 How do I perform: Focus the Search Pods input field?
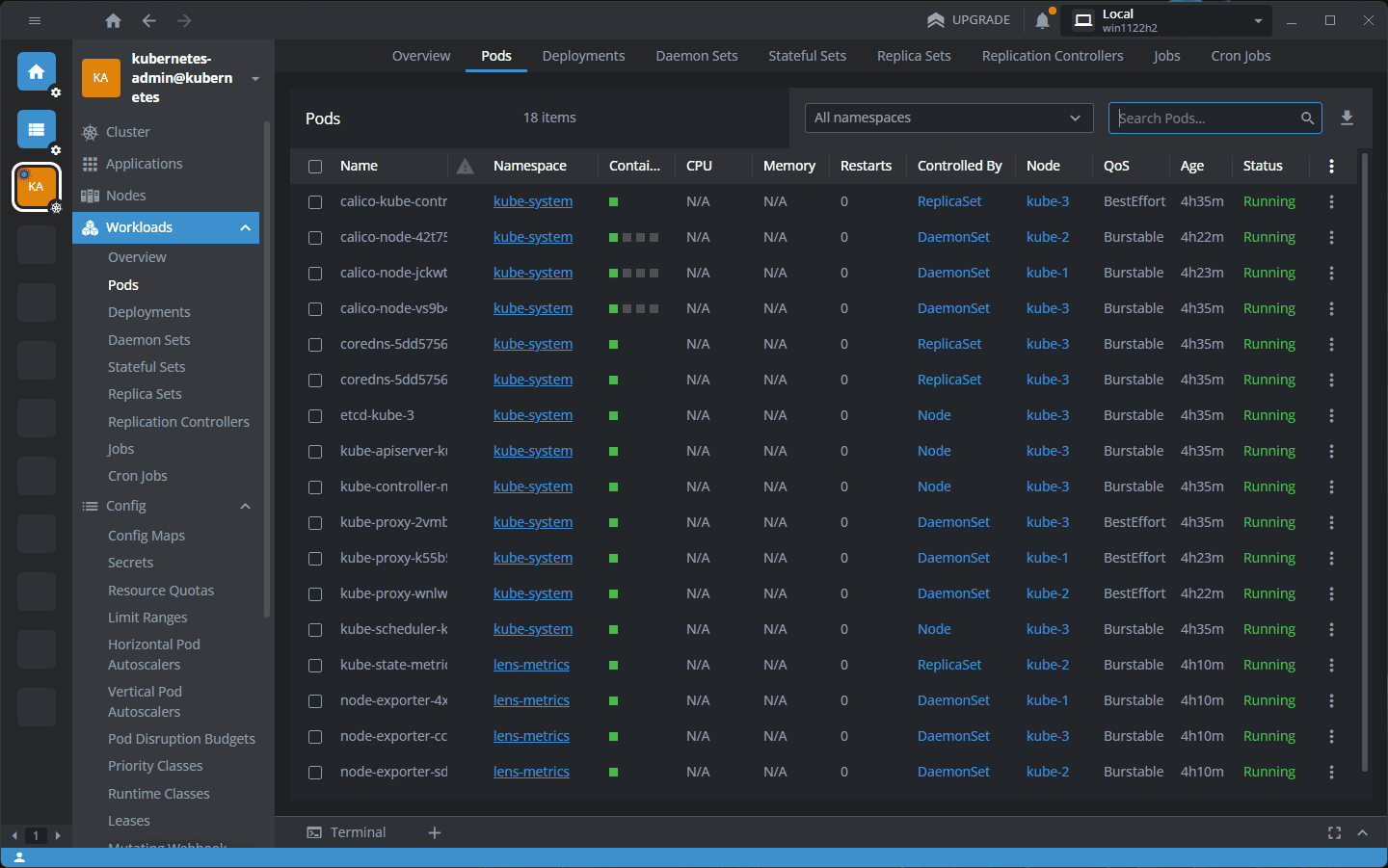coord(1205,118)
